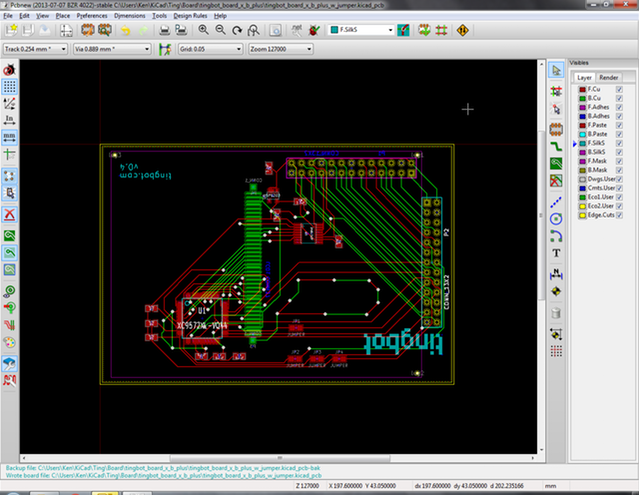Click the Edge.Cuts yellow color swatch

582,215
